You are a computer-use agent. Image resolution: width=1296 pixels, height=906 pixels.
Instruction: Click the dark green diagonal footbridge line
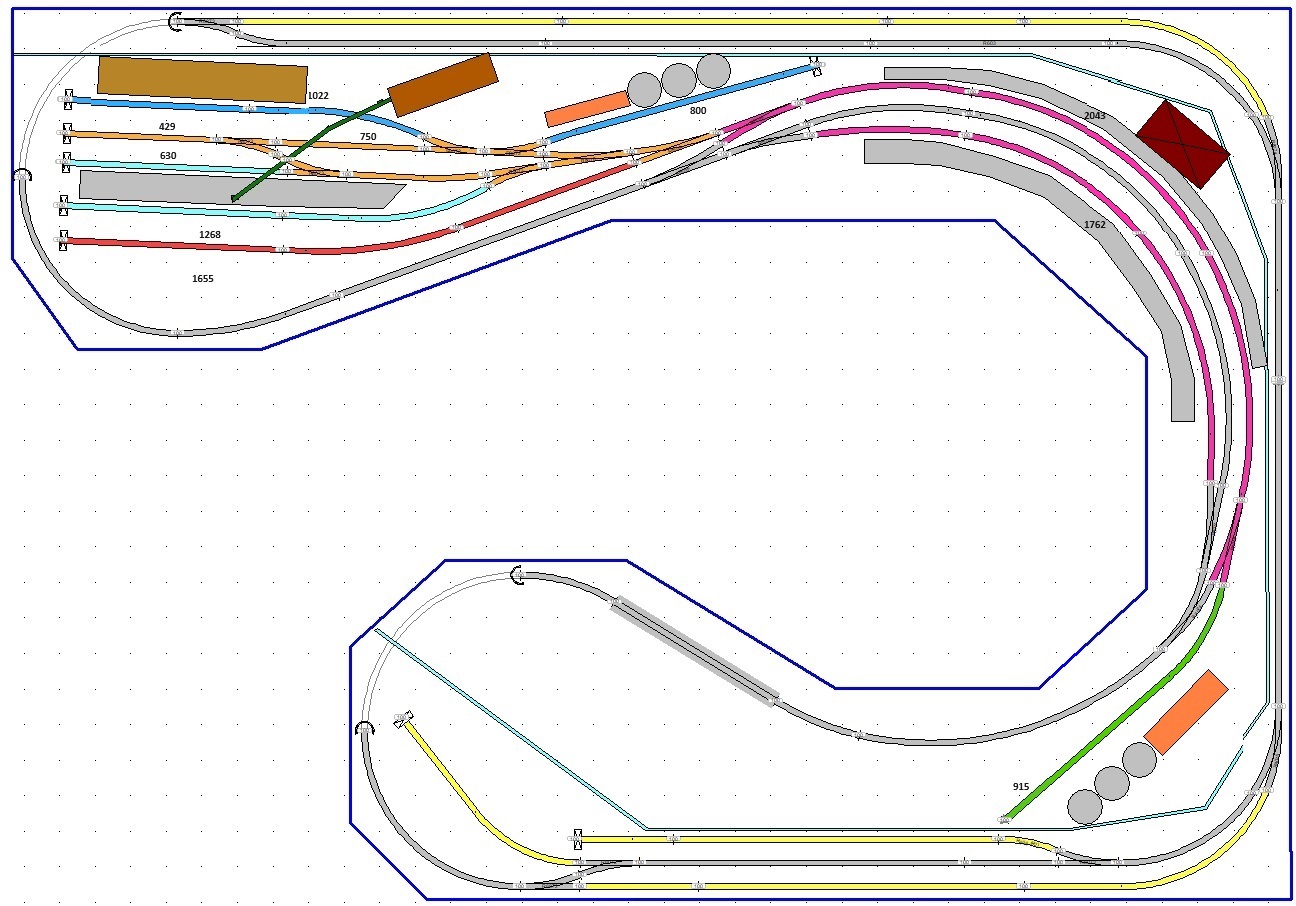point(310,150)
